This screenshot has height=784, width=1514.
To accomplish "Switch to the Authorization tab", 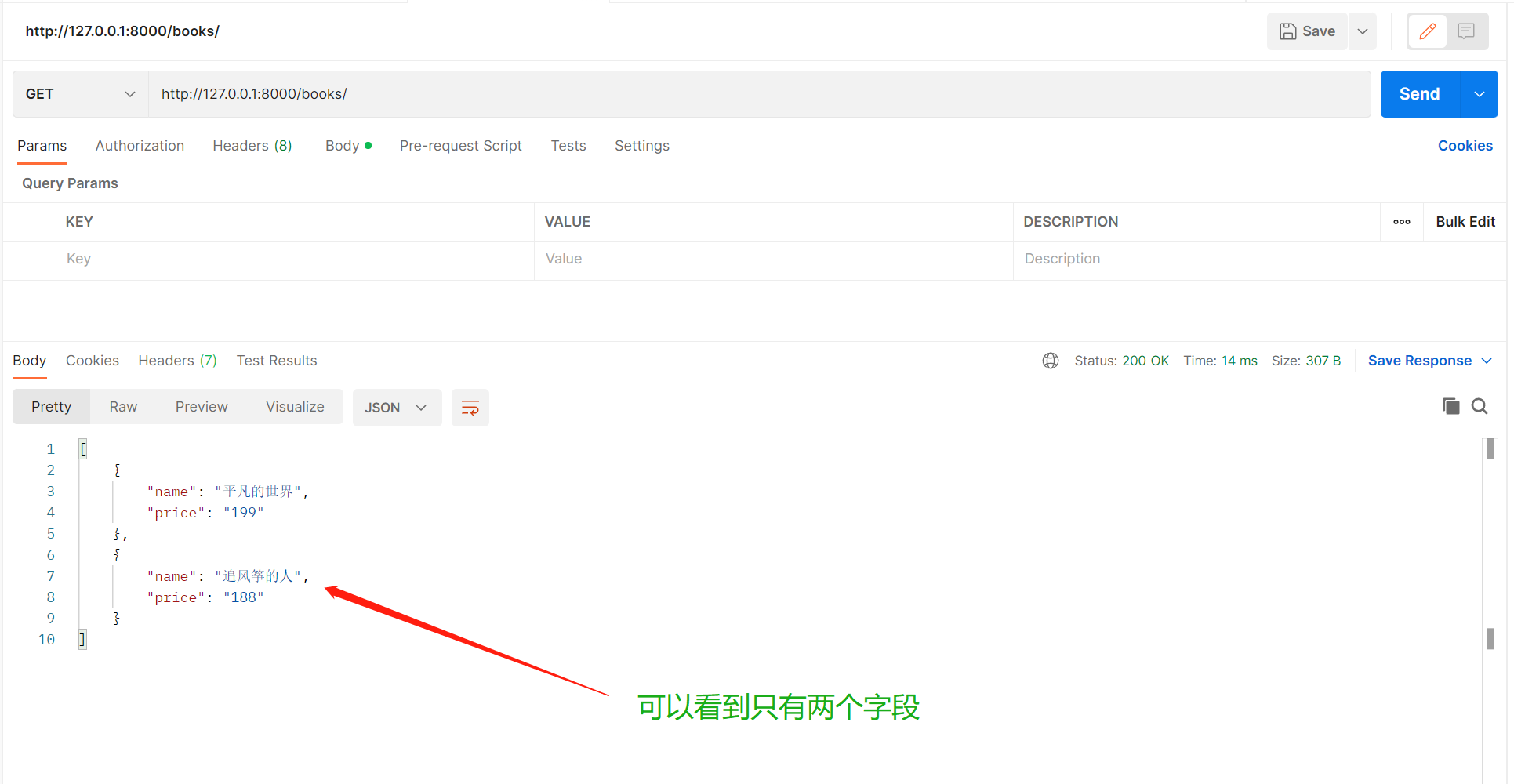I will [x=140, y=146].
